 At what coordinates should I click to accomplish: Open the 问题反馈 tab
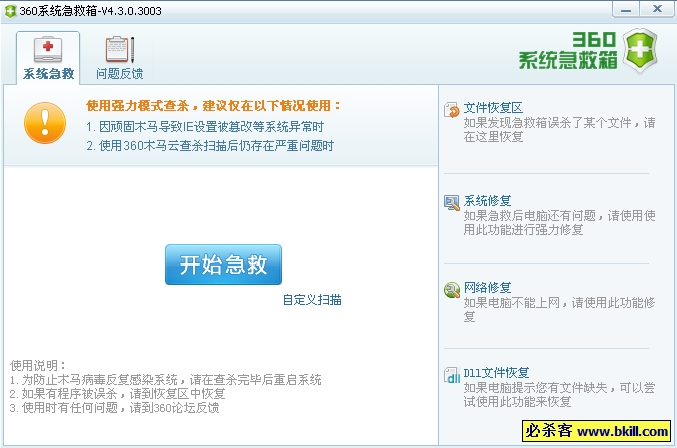(x=120, y=57)
